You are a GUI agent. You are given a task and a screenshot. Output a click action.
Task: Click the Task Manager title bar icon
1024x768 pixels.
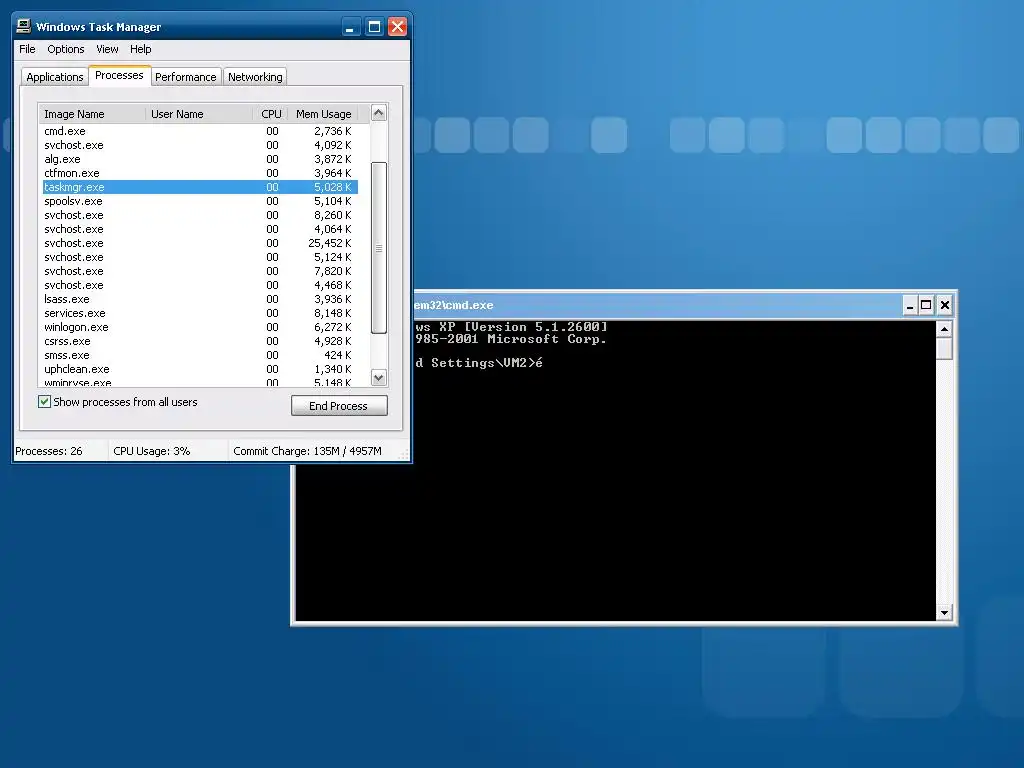pyautogui.click(x=24, y=26)
